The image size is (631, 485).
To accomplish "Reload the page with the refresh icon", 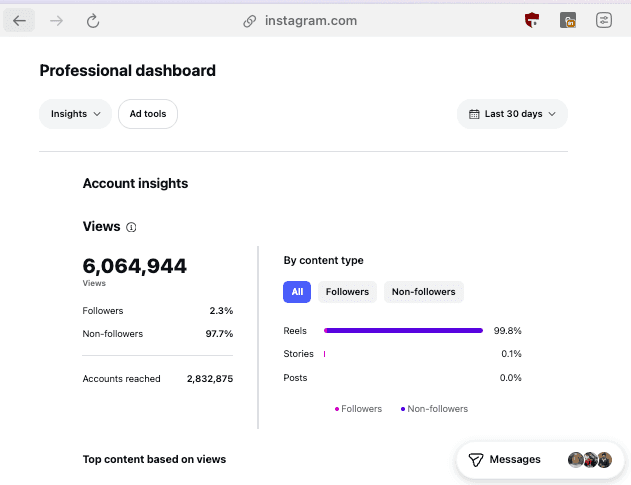I will 93,21.
